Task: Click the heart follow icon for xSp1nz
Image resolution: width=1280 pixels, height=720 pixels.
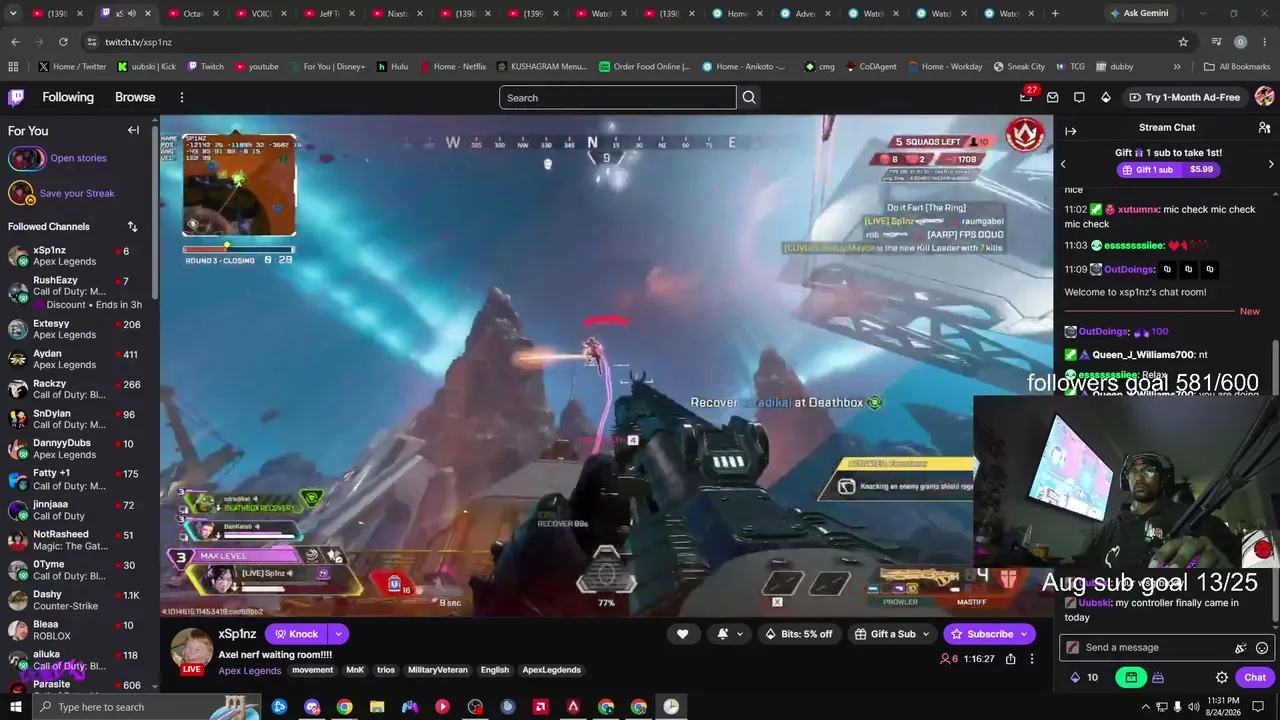Action: (x=682, y=634)
